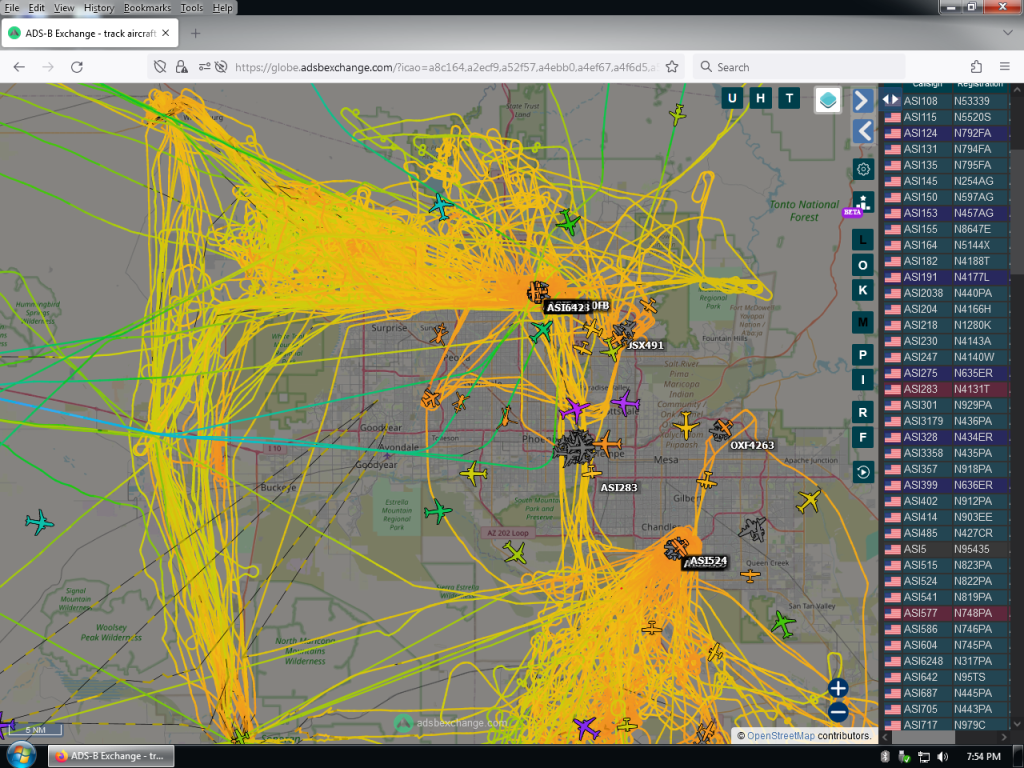The height and width of the screenshot is (768, 1024).
Task: Toggle the H map button
Action: pos(760,99)
